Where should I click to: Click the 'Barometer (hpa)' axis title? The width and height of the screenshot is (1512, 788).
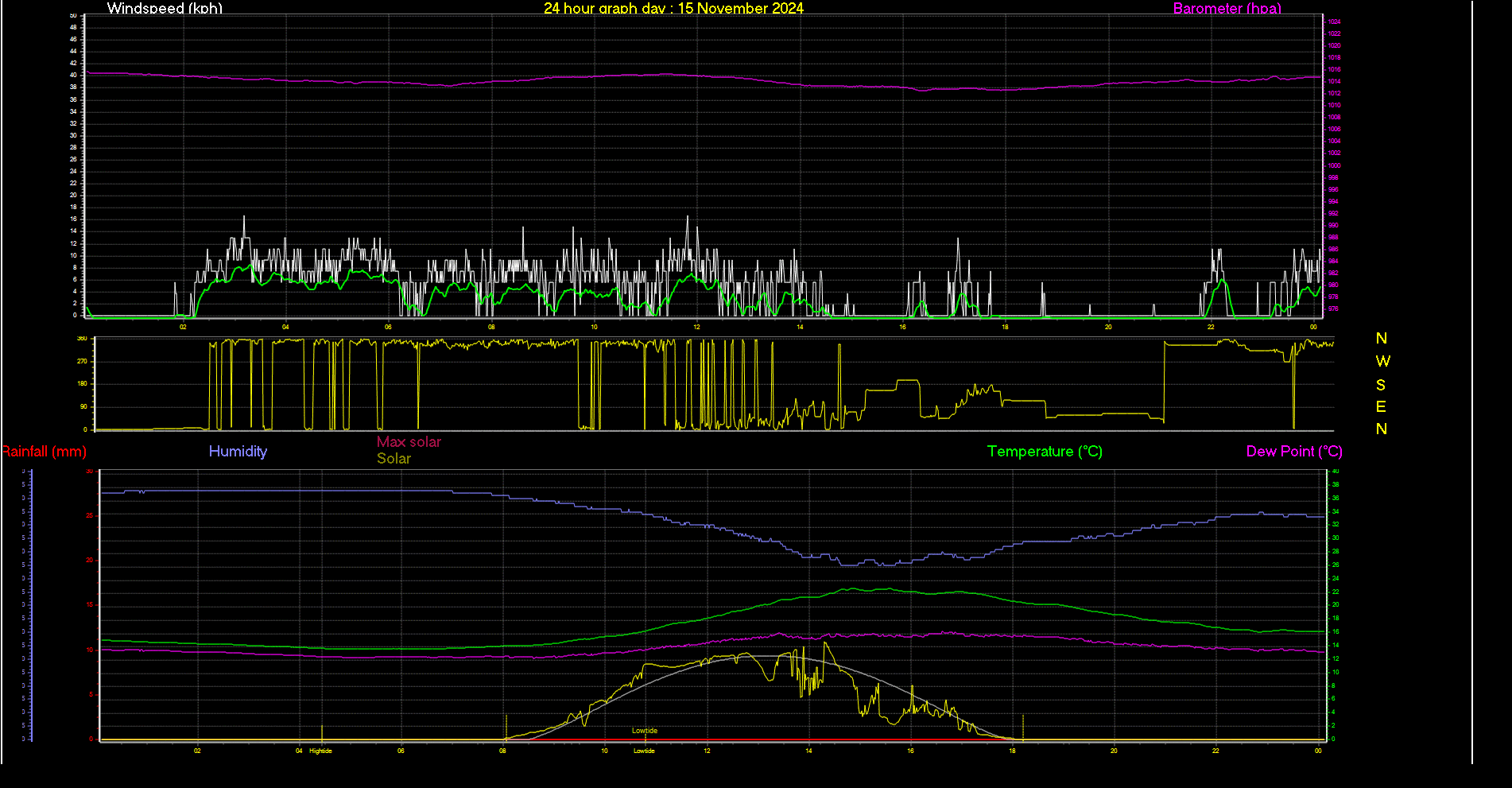[x=1227, y=8]
